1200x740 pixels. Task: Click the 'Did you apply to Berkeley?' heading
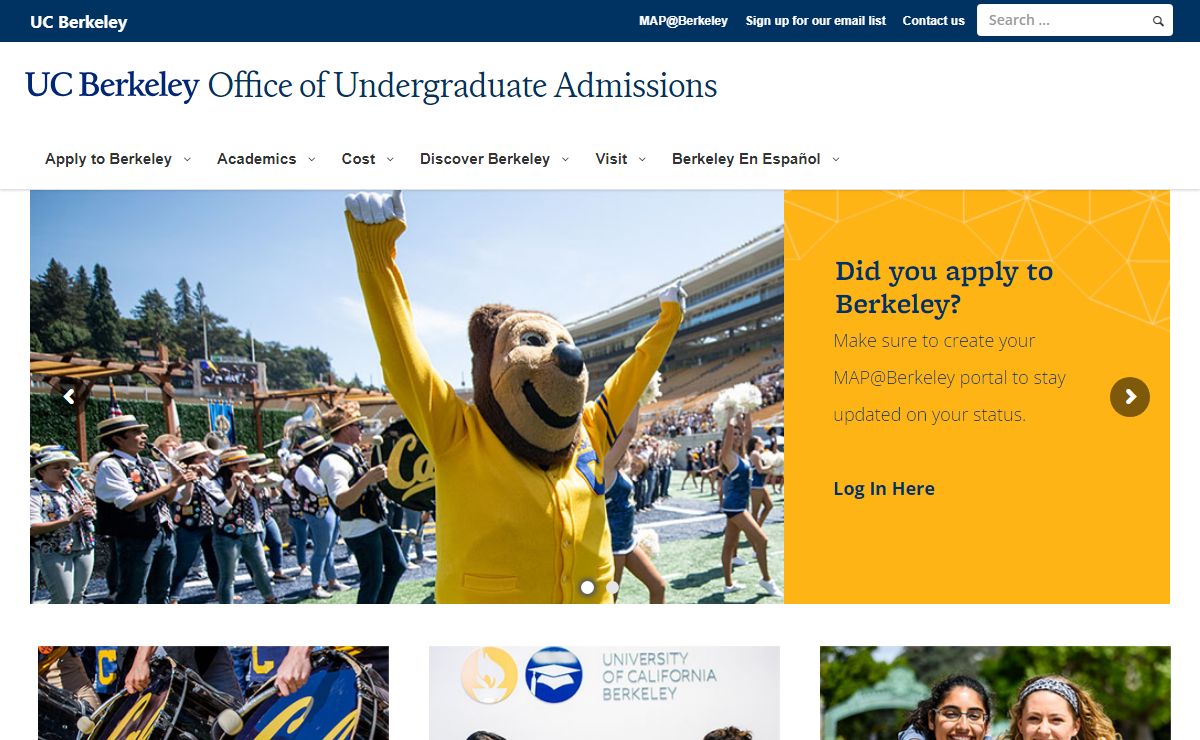(944, 287)
